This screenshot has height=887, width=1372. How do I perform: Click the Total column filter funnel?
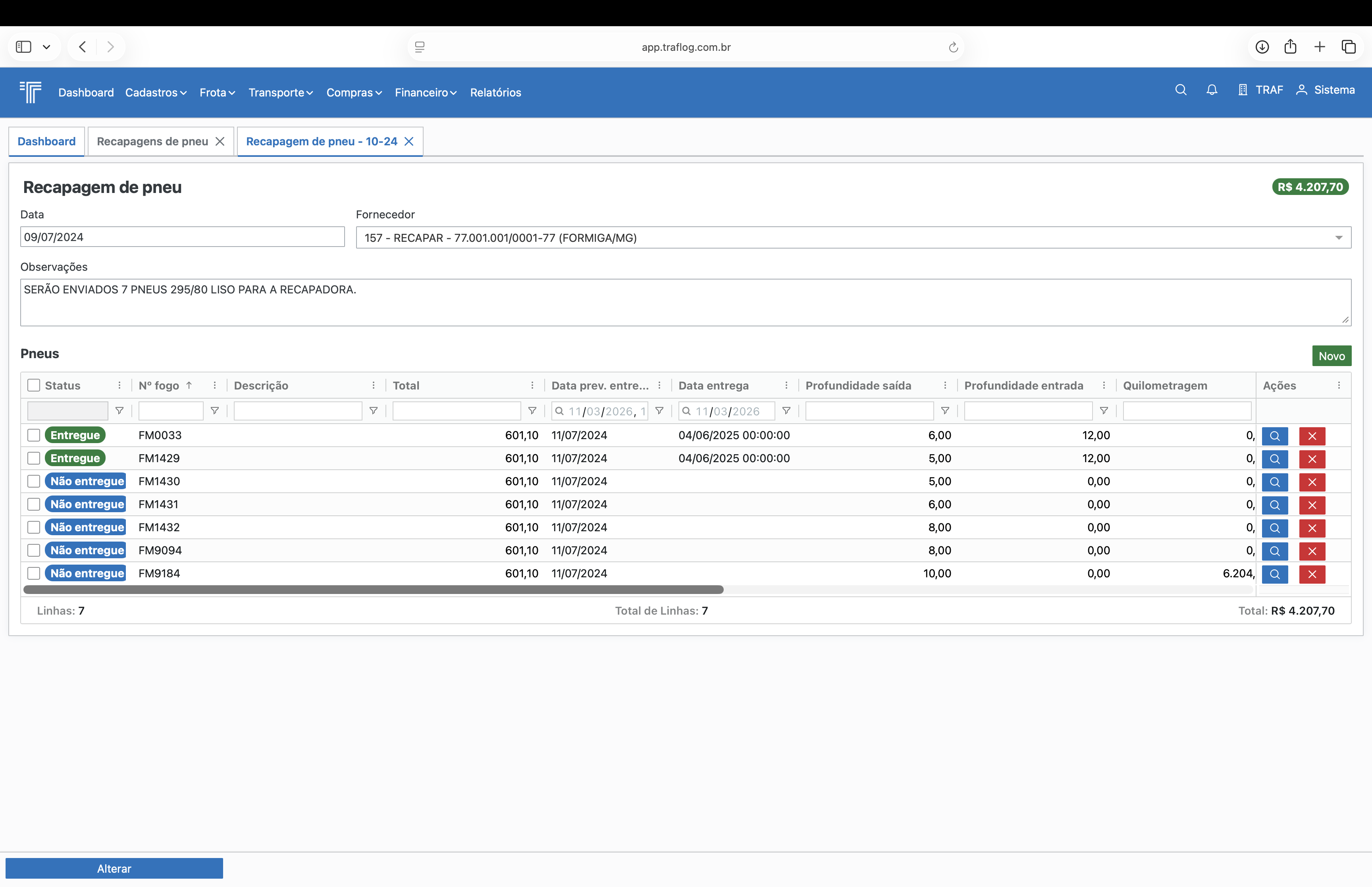[x=532, y=411]
